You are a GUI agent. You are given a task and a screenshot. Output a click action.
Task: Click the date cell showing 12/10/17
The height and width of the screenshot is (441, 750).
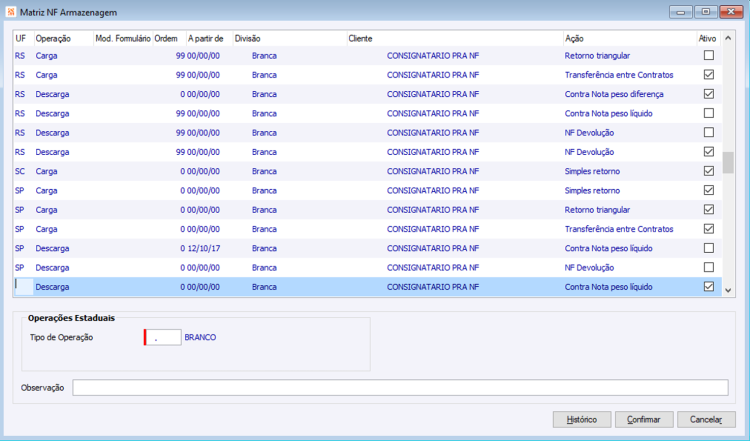(204, 248)
